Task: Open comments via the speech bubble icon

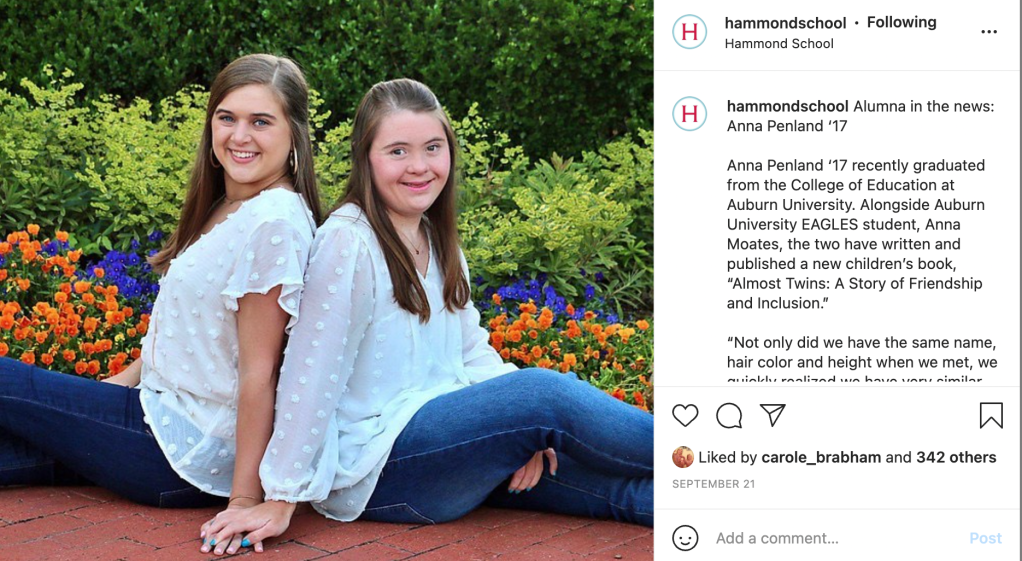Action: coord(729,415)
